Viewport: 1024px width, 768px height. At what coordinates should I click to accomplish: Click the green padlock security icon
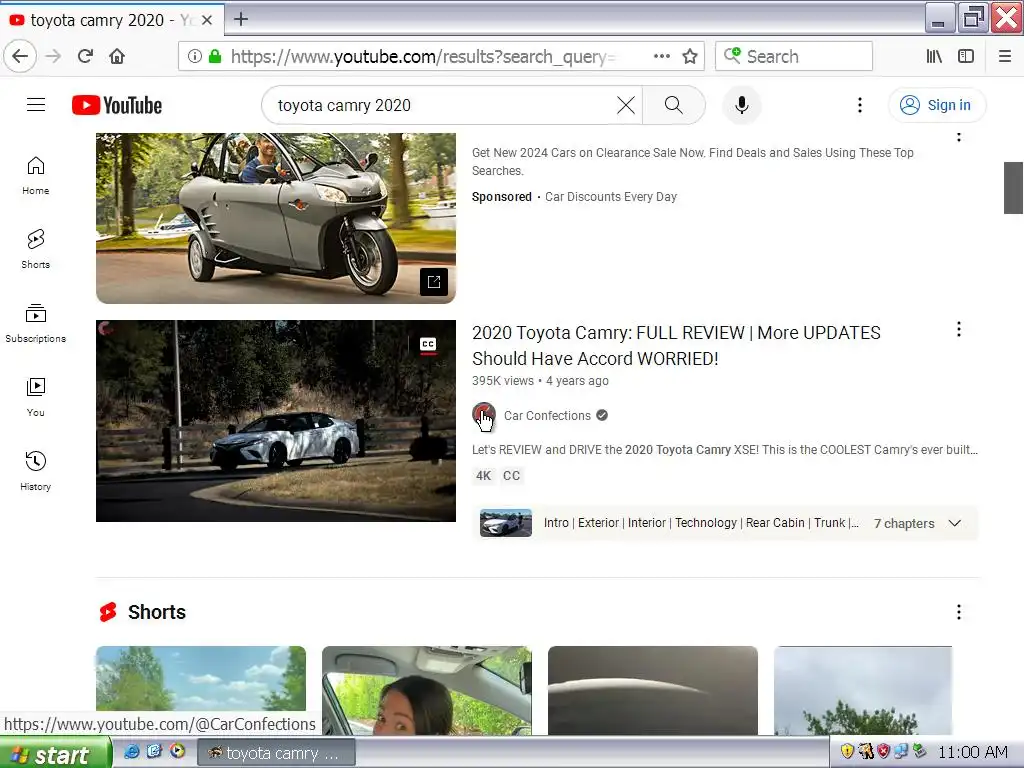215,56
